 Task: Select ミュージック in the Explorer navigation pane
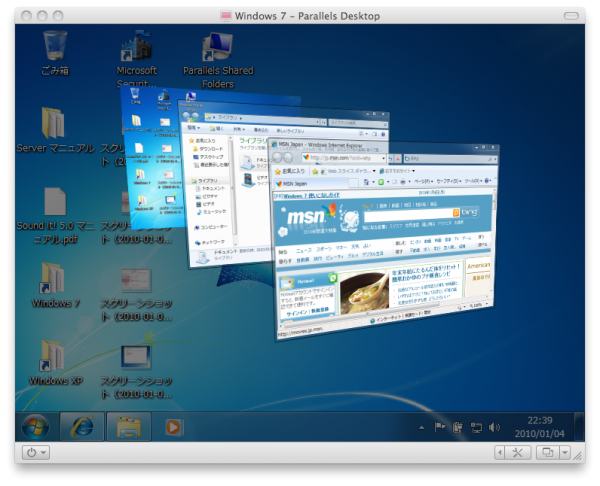[x=212, y=212]
